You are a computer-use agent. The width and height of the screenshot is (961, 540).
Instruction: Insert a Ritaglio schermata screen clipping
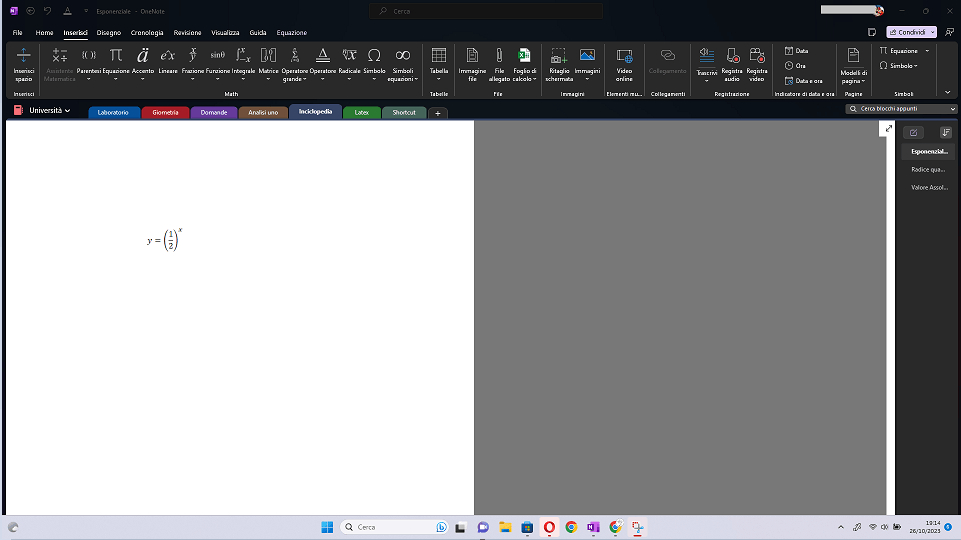coord(559,64)
